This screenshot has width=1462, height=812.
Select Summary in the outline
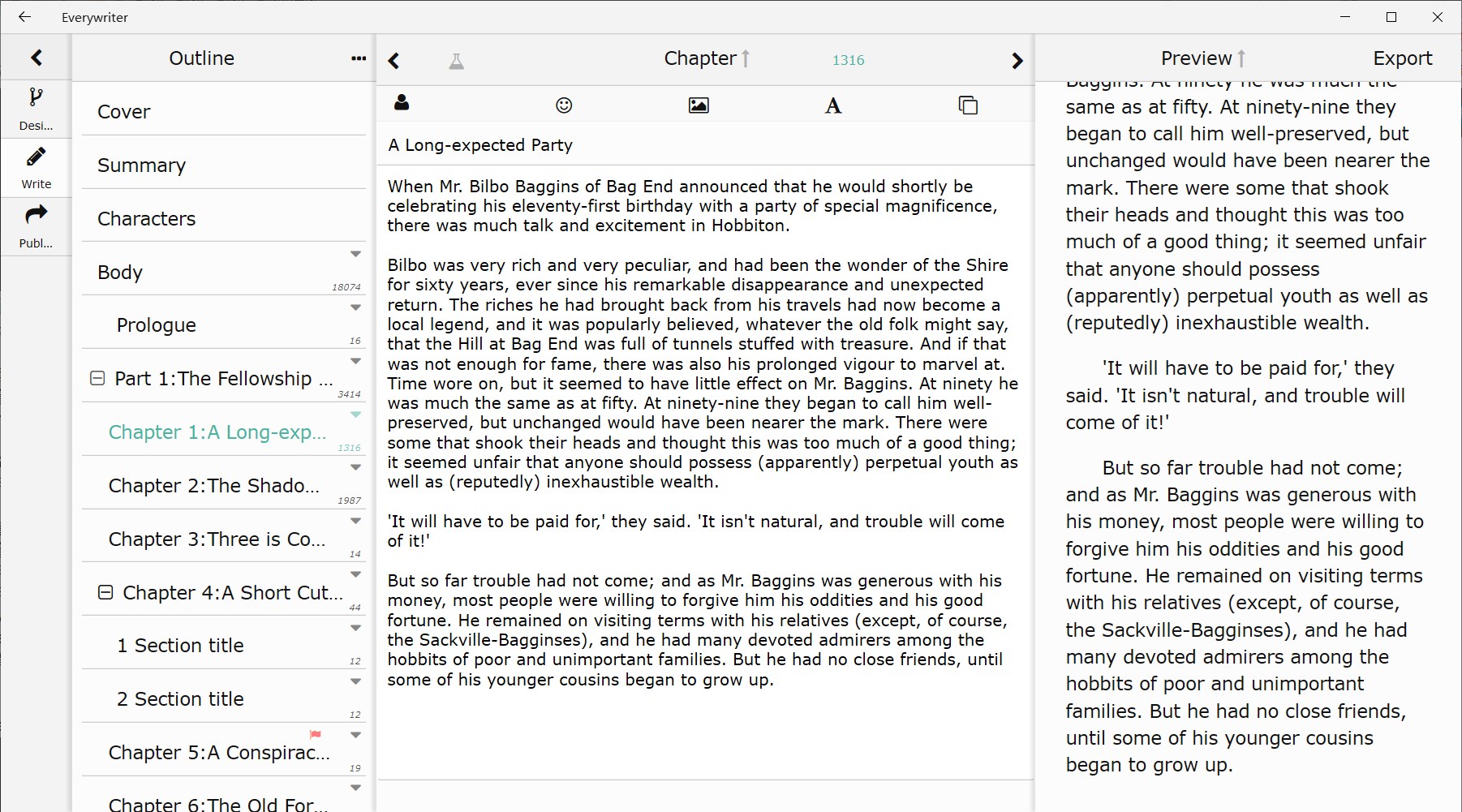click(224, 165)
